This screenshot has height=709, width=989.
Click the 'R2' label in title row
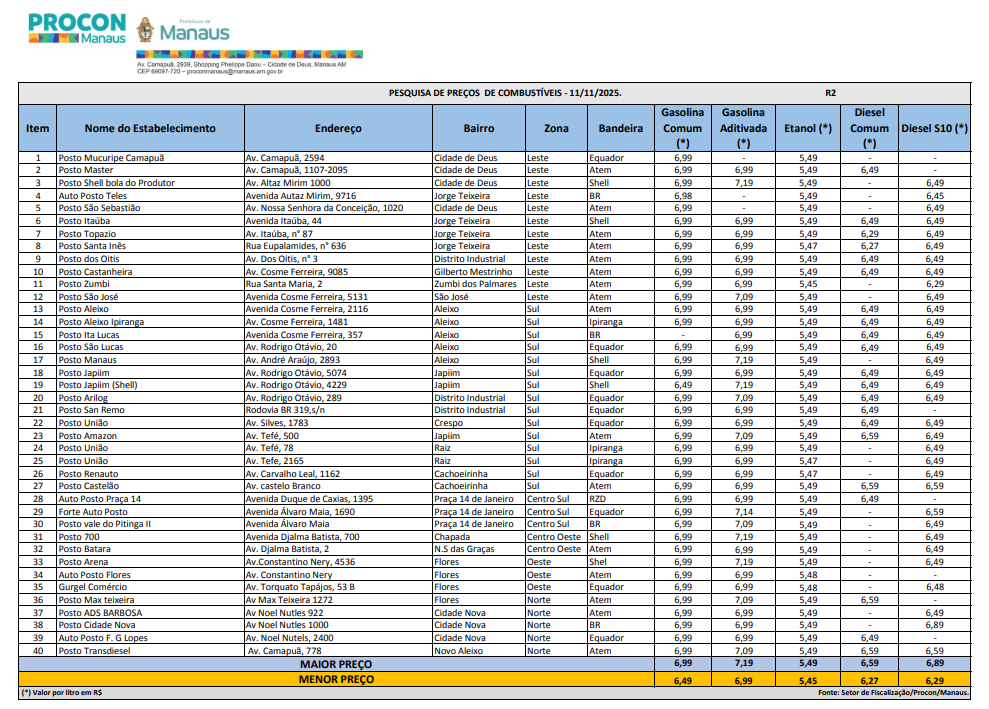pos(830,92)
